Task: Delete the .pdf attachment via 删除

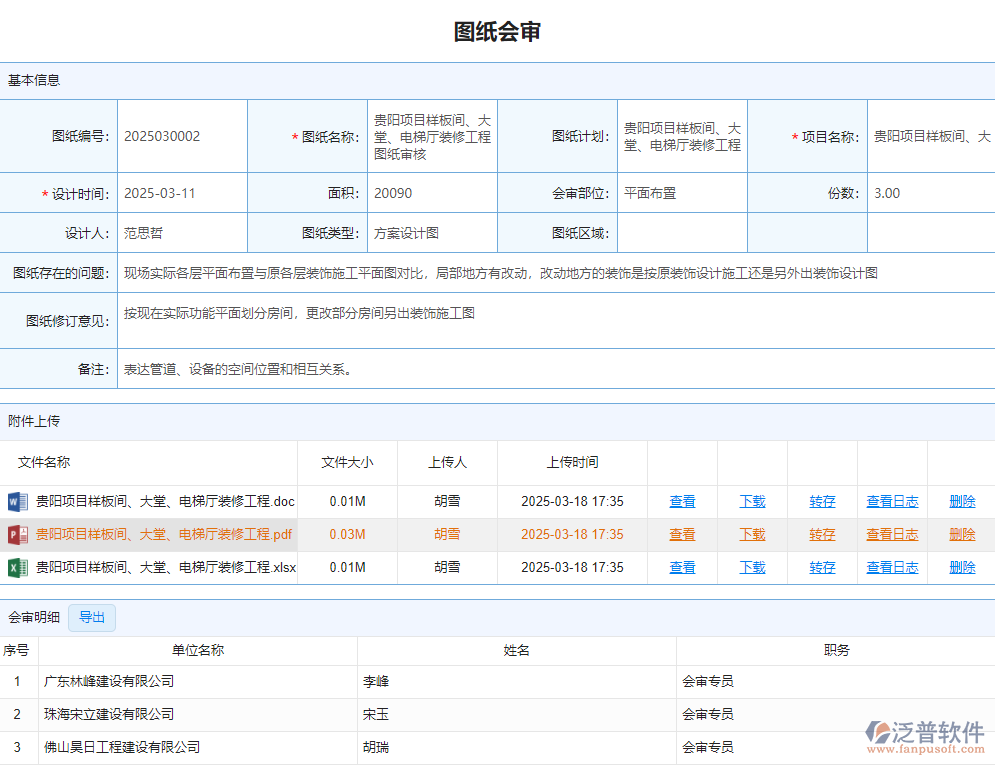Action: (962, 535)
